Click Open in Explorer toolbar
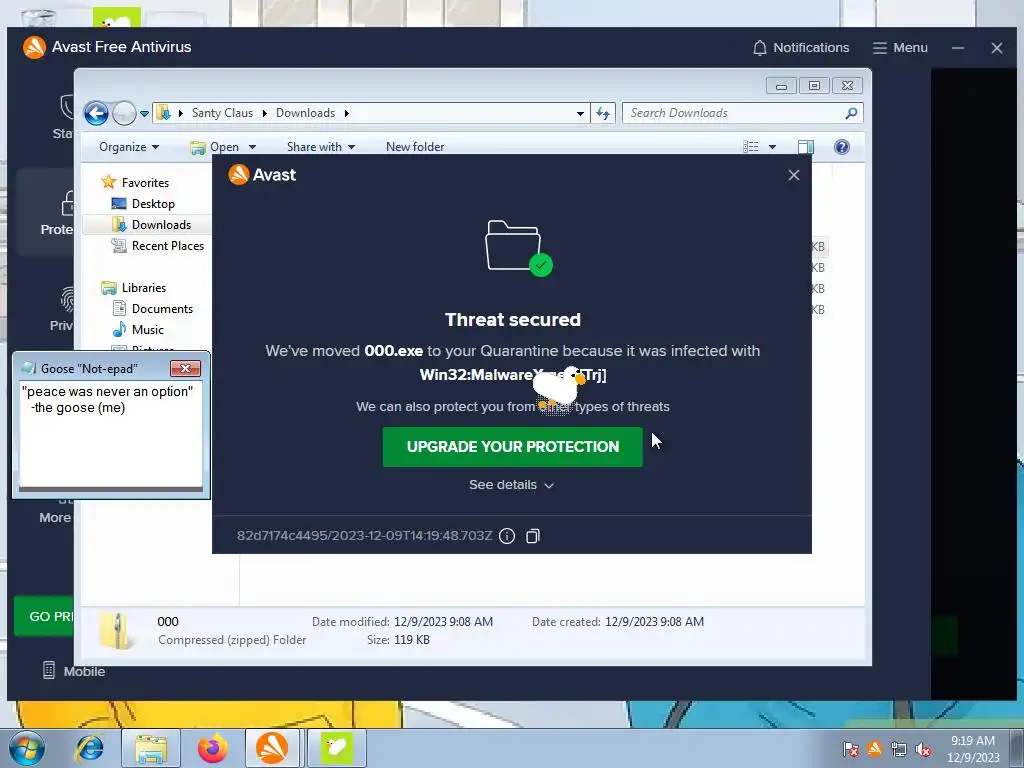1024x768 pixels. point(215,147)
